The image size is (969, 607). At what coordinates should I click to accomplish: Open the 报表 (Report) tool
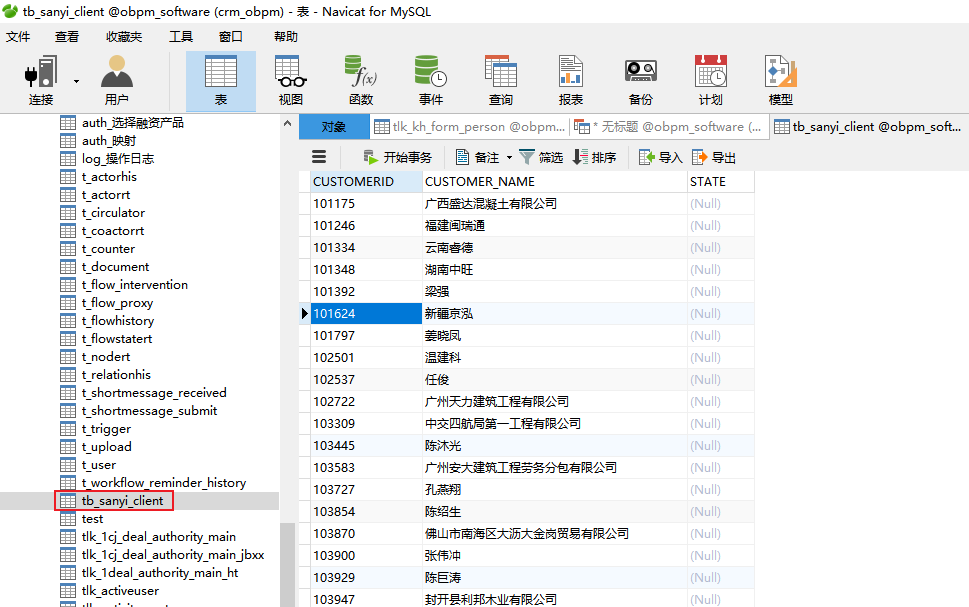(570, 81)
